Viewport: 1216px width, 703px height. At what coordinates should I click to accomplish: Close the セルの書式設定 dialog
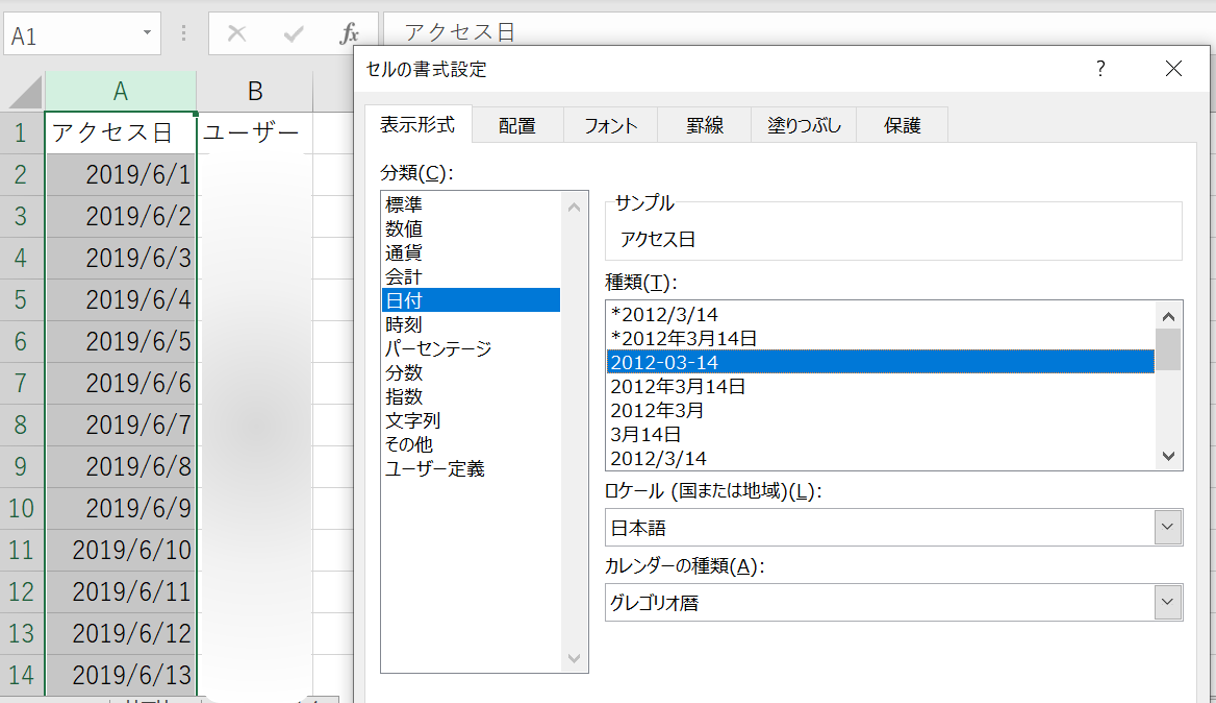(1173, 69)
